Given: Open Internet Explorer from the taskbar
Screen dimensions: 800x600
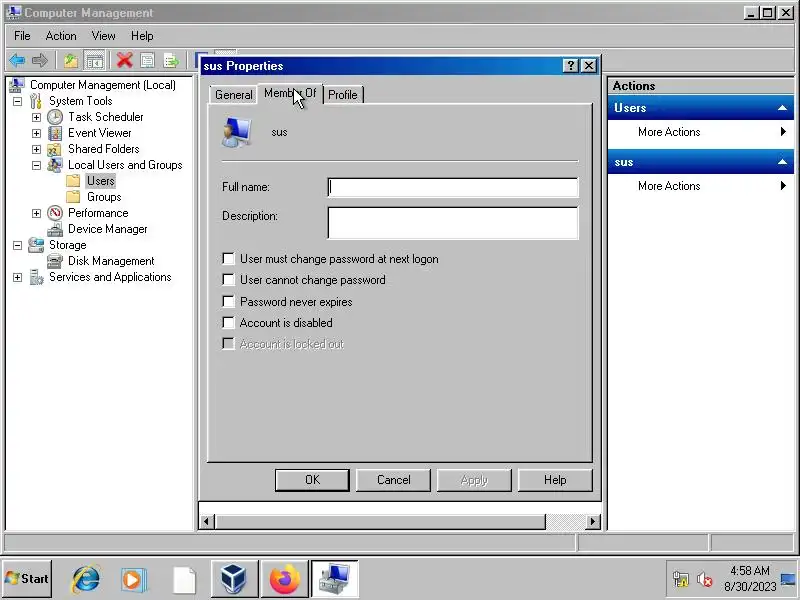Looking at the screenshot, I should click(86, 579).
